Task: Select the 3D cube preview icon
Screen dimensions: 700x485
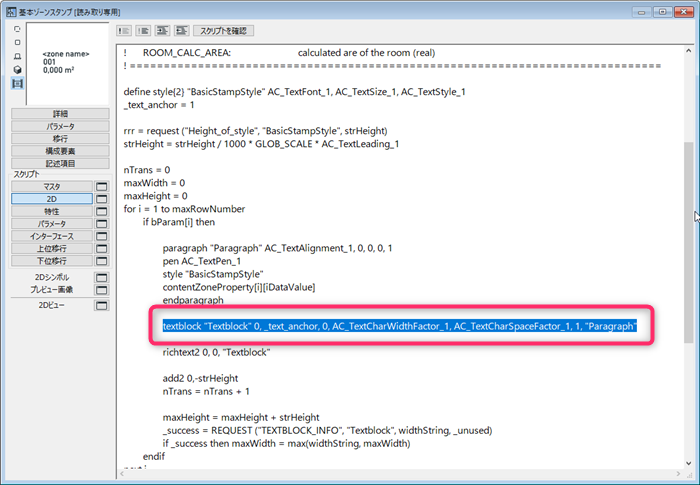Action: tap(17, 70)
